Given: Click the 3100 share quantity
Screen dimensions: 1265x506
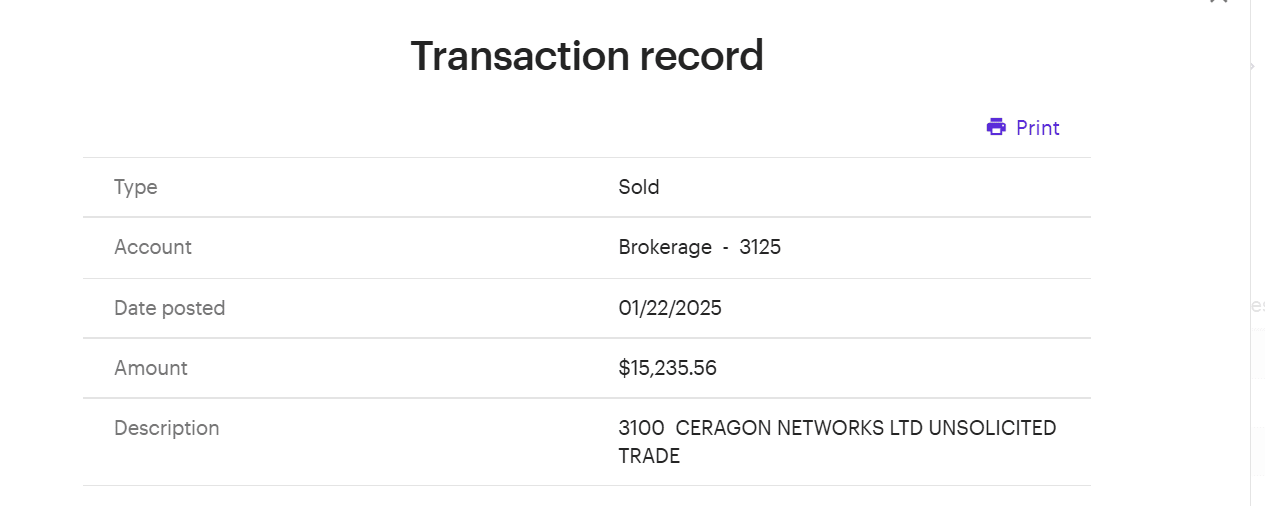Looking at the screenshot, I should point(641,428).
